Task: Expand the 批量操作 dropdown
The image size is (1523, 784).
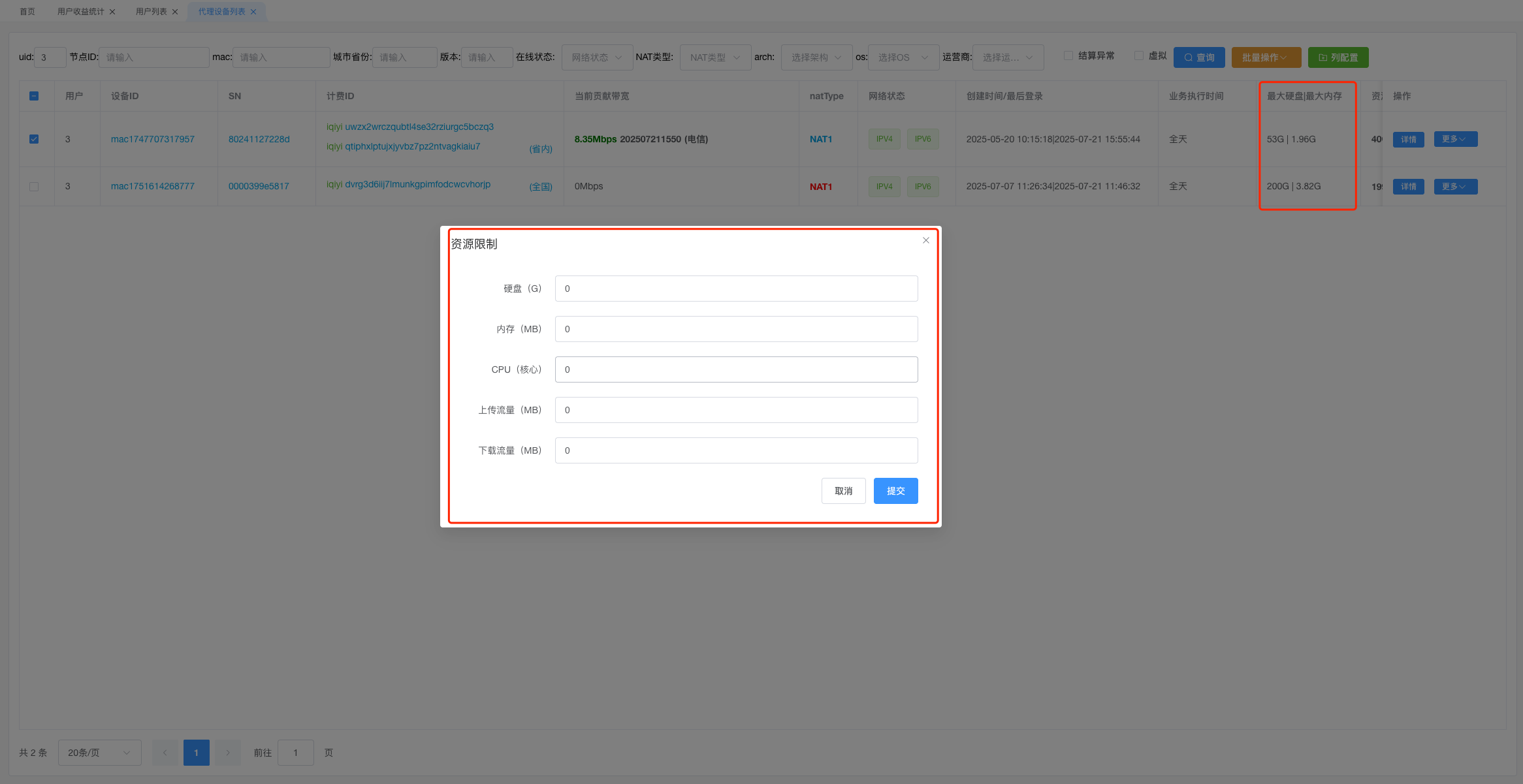Action: tap(1266, 57)
